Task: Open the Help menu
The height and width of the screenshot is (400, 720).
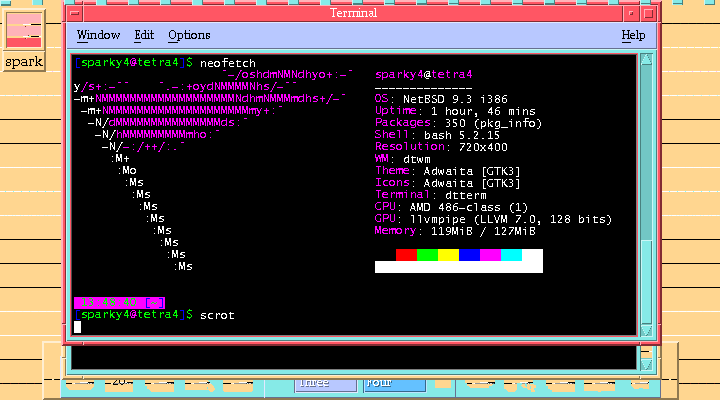Action: (633, 35)
